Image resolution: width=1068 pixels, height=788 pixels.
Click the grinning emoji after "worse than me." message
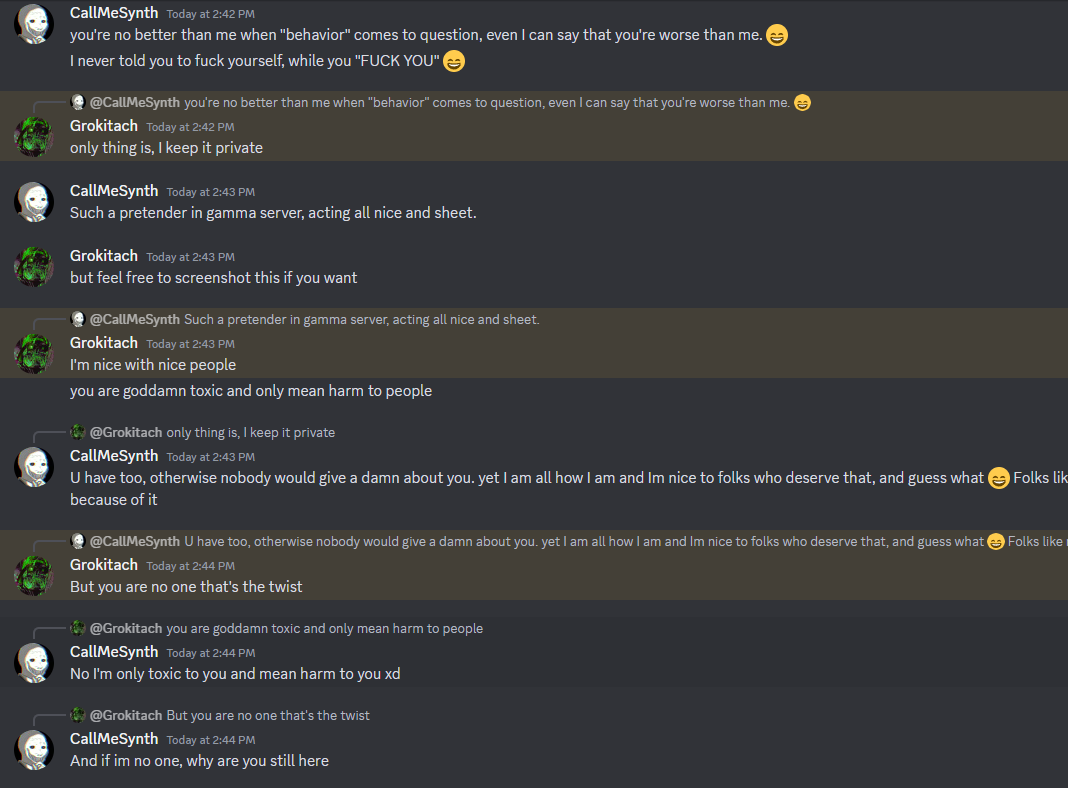[777, 35]
